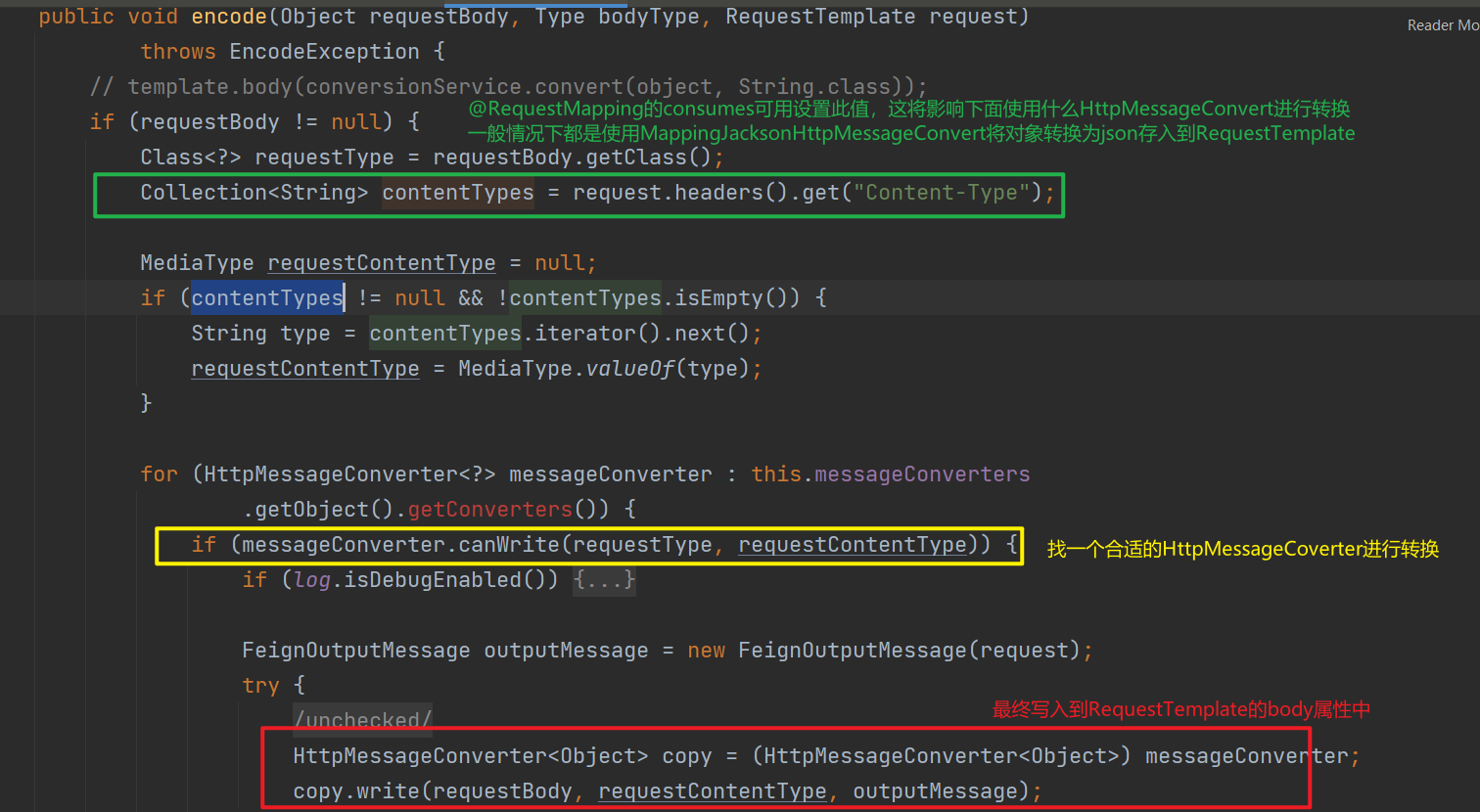Click the valueOf method on MediaType
Image resolution: width=1480 pixels, height=812 pixels.
pyautogui.click(x=630, y=369)
